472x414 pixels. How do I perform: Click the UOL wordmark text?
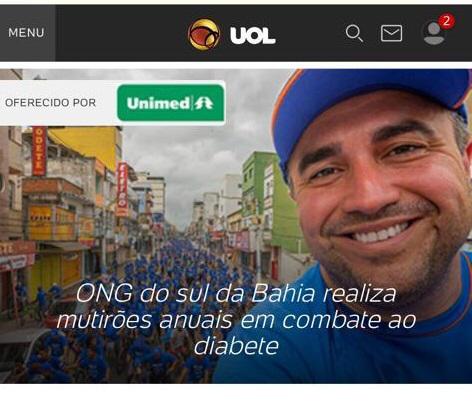[x=253, y=35]
